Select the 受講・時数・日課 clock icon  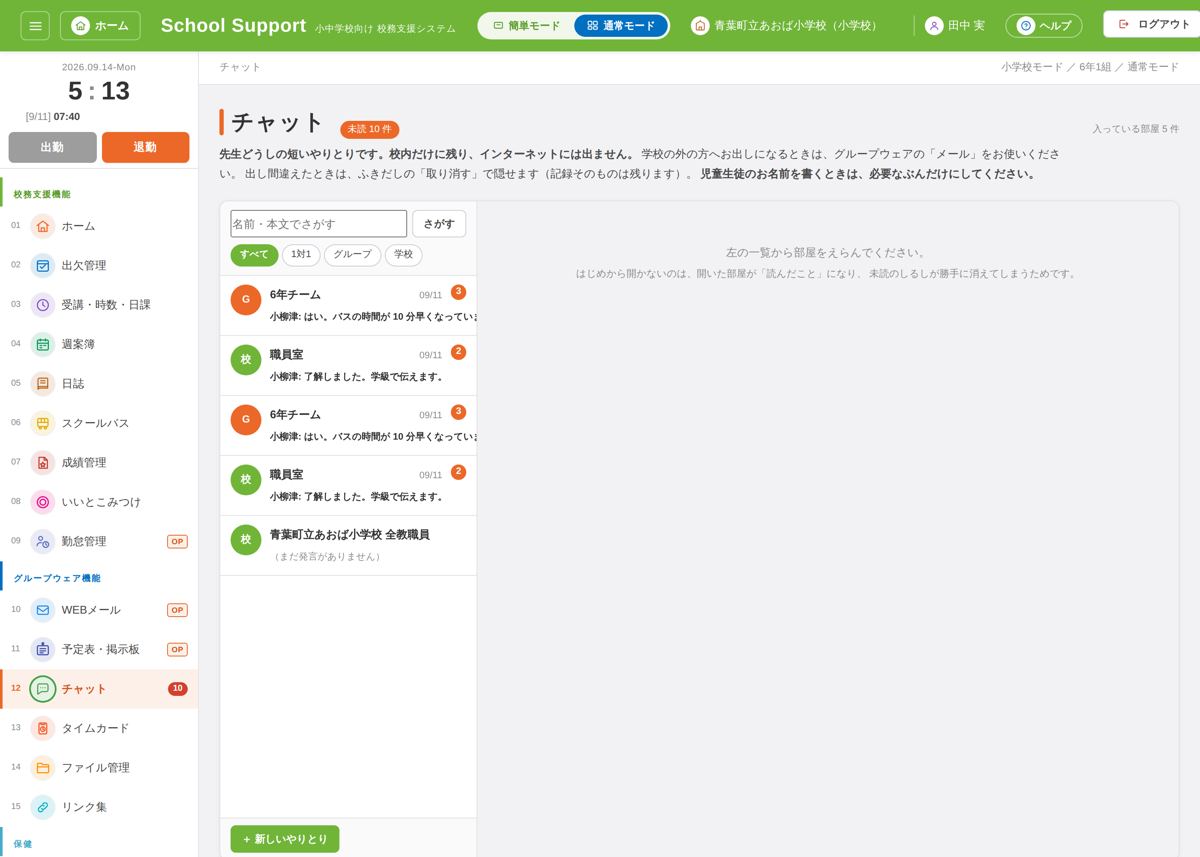pyautogui.click(x=43, y=305)
